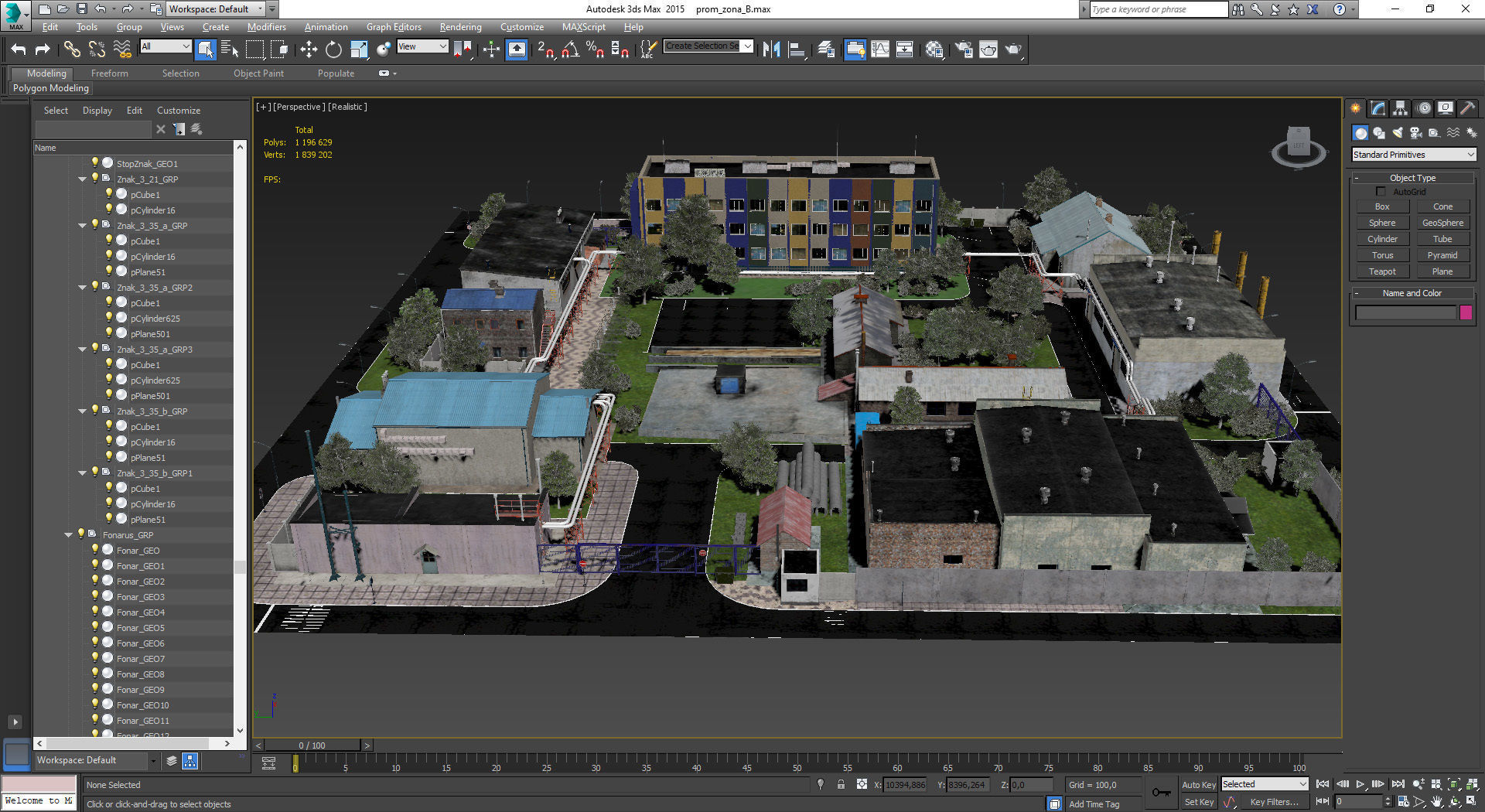Open the Display command panel tab
The height and width of the screenshot is (812, 1485).
pyautogui.click(x=1446, y=108)
